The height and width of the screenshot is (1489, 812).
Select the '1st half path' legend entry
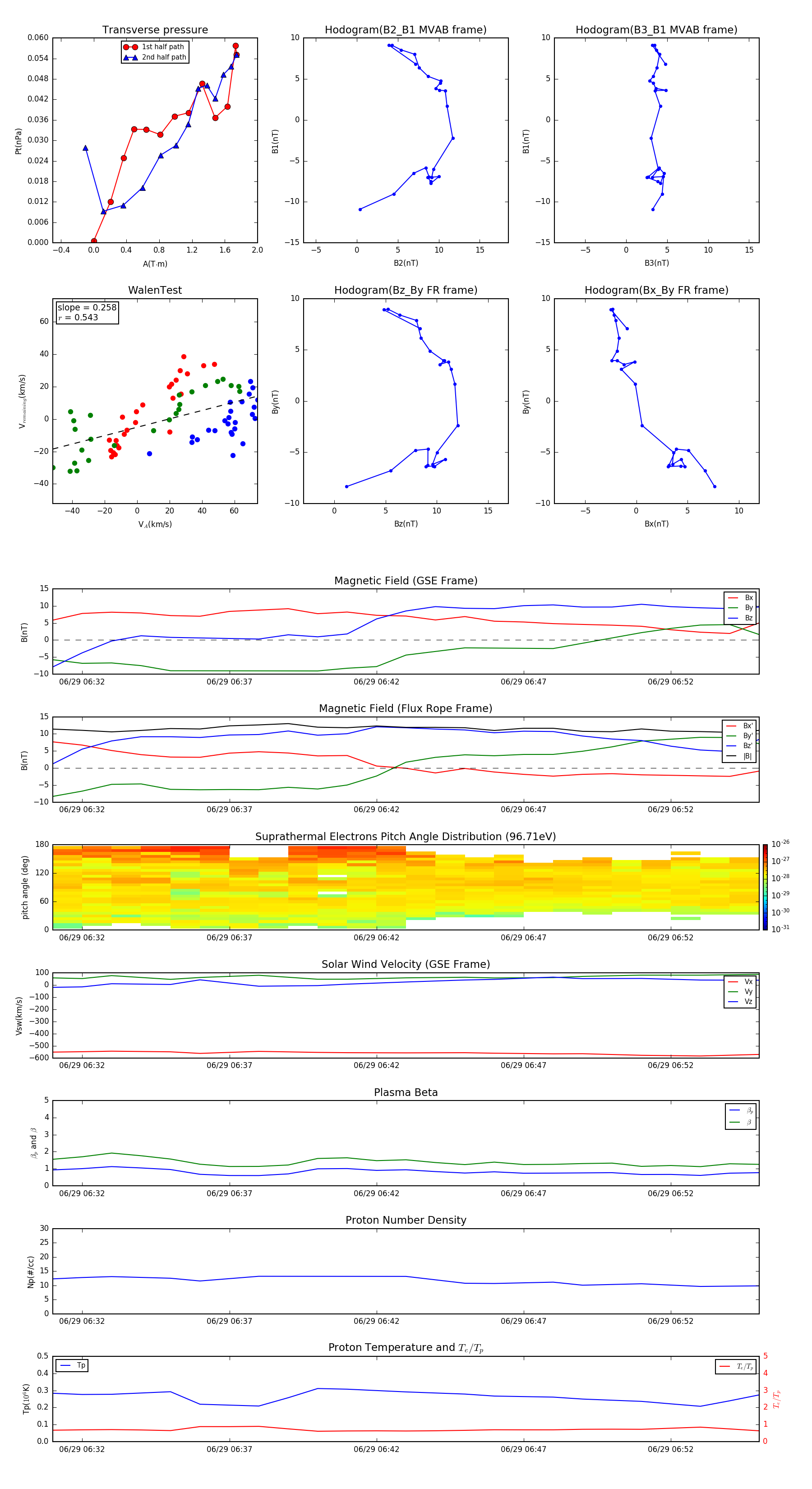point(155,47)
